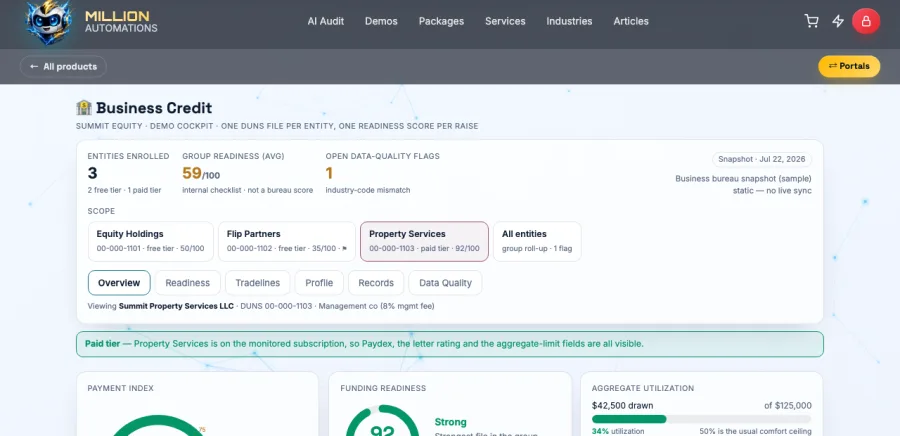
Task: Click 'internal checklist · not a bureau score'
Action: (247, 190)
